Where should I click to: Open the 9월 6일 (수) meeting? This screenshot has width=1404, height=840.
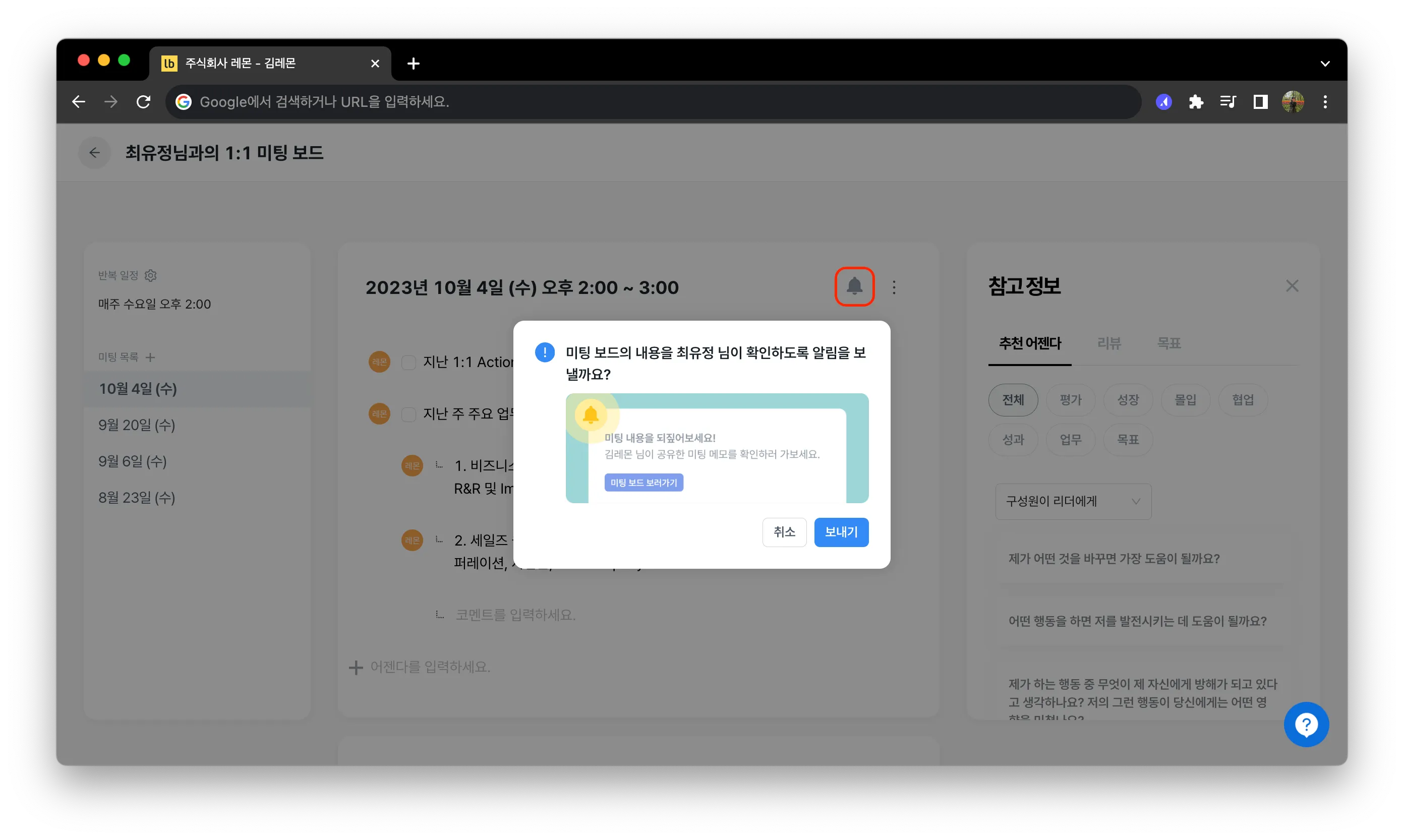tap(197, 461)
